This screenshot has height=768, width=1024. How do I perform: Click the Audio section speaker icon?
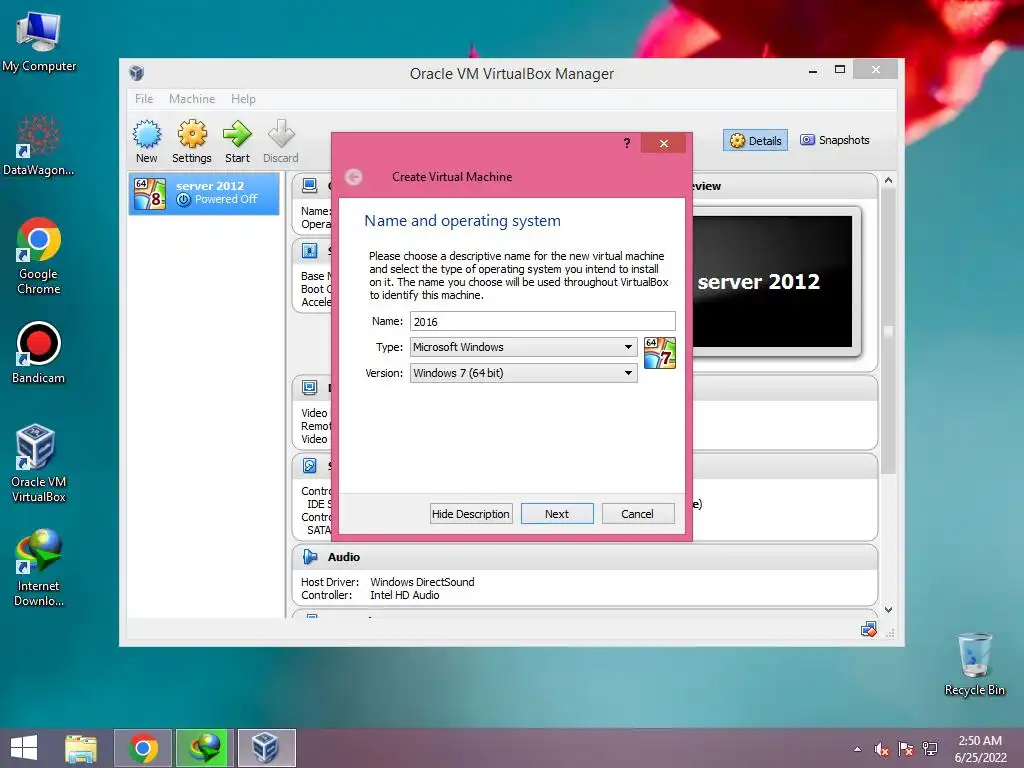coord(310,557)
